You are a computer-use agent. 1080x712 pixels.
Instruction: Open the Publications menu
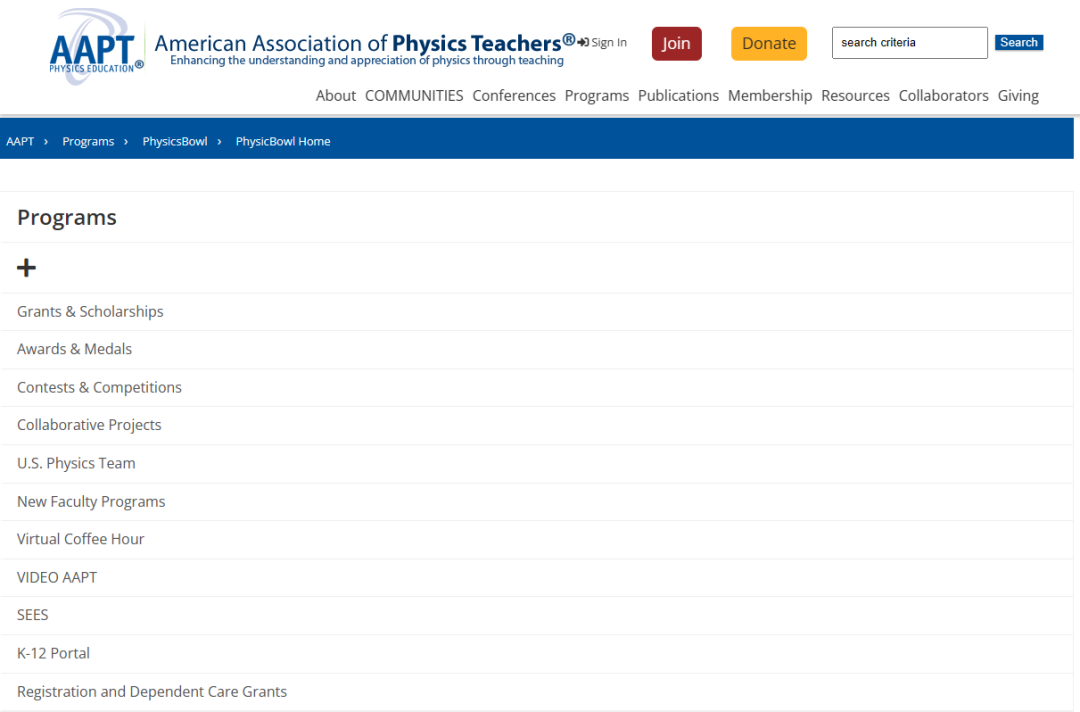click(x=678, y=96)
